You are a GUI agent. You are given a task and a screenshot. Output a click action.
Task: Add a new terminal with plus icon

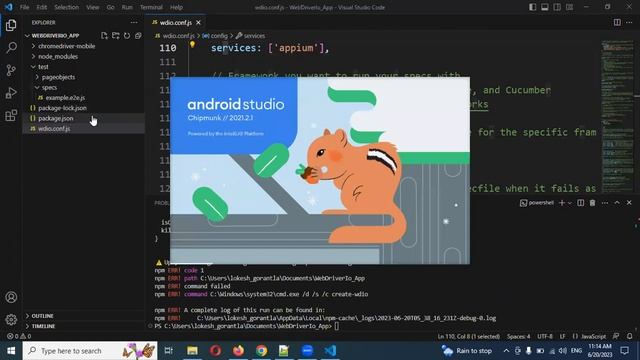(562, 203)
